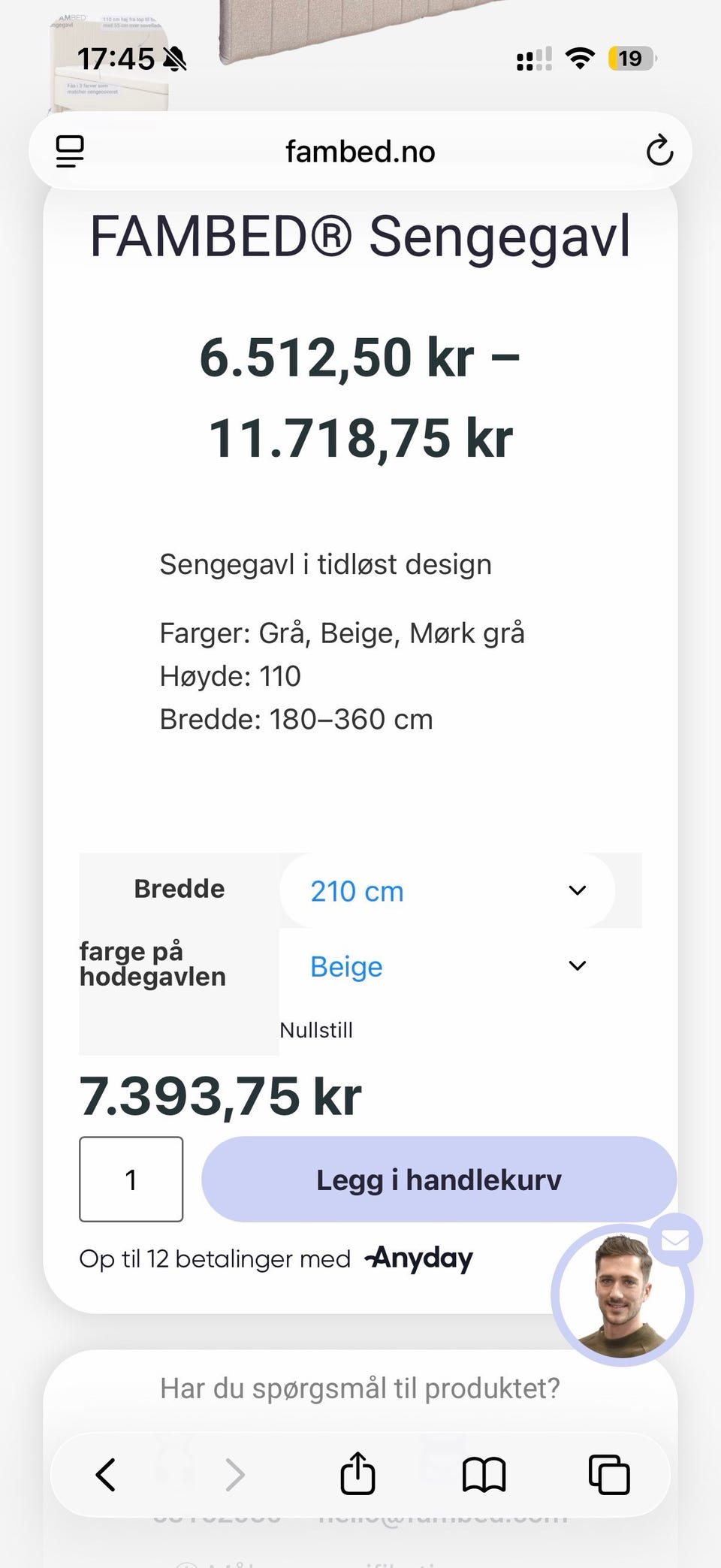
Task: Click chevron arrow beside 210 cm
Action: coord(577,890)
